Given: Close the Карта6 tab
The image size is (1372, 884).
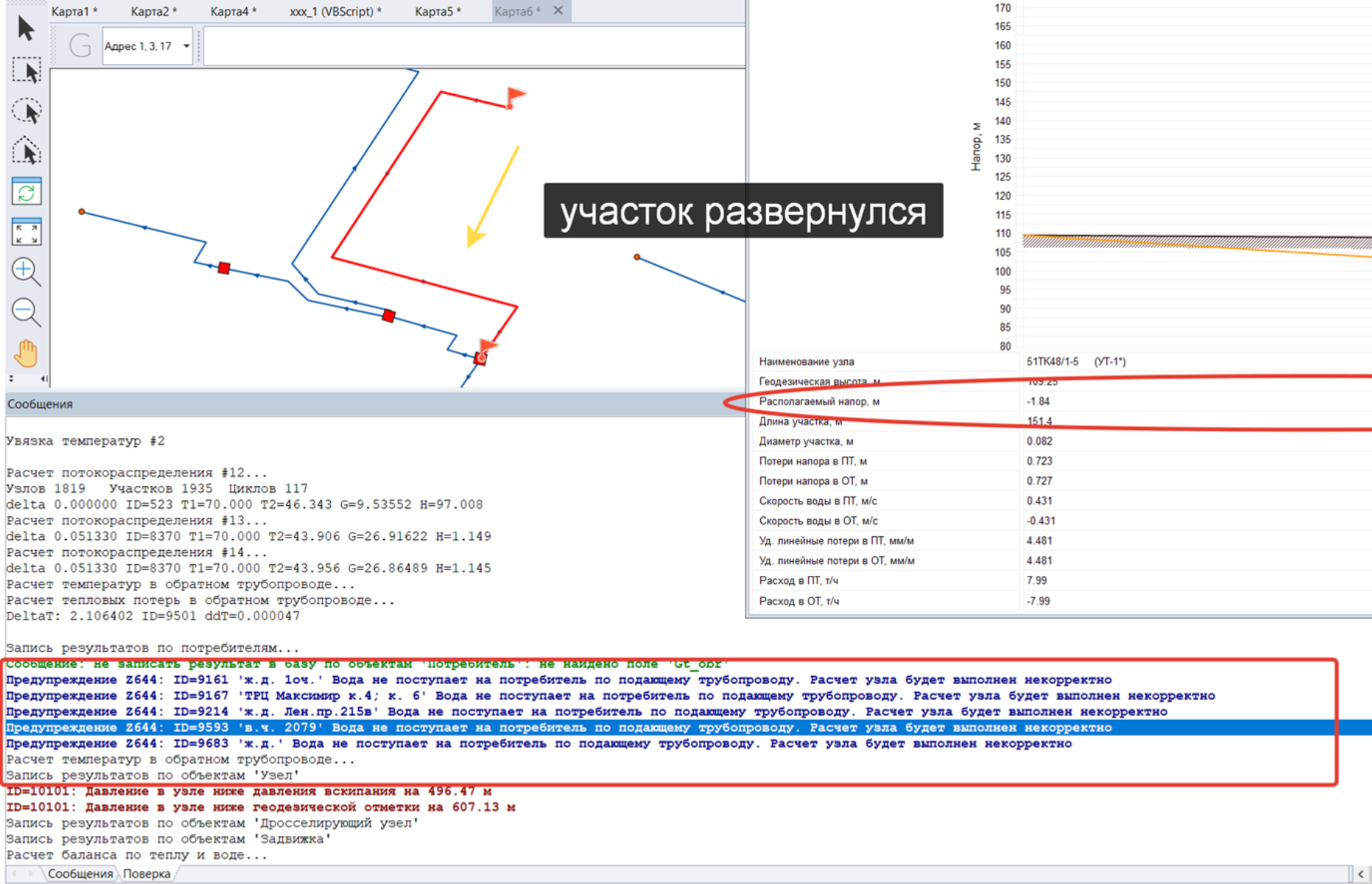Looking at the screenshot, I should point(558,10).
